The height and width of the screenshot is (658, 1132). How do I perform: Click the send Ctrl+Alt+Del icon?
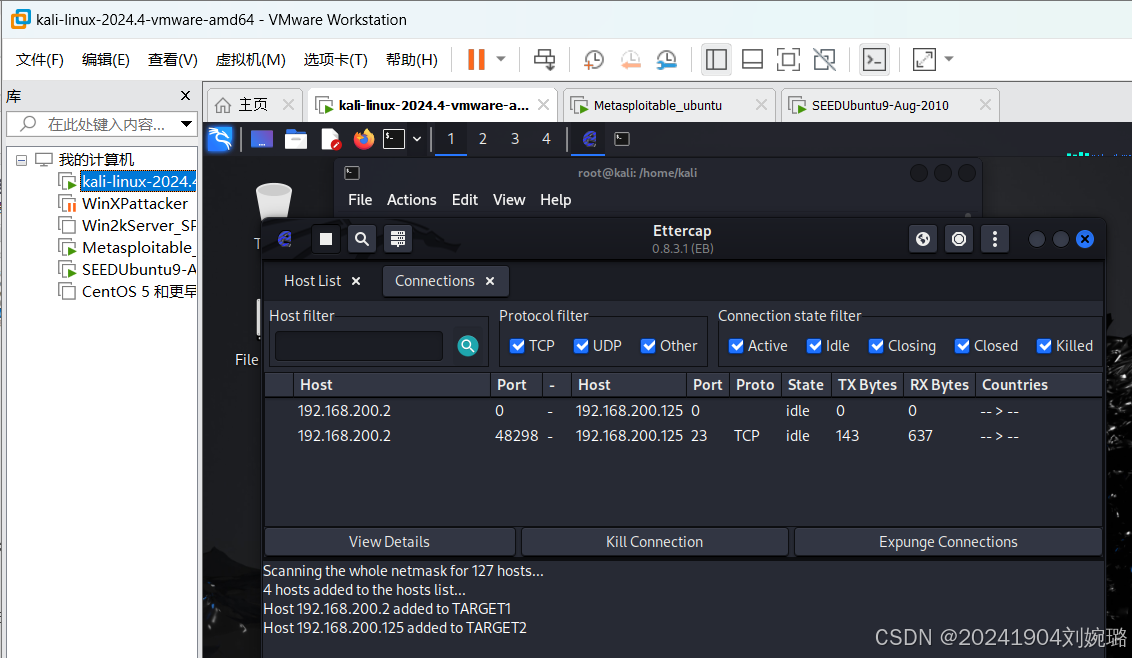(544, 59)
